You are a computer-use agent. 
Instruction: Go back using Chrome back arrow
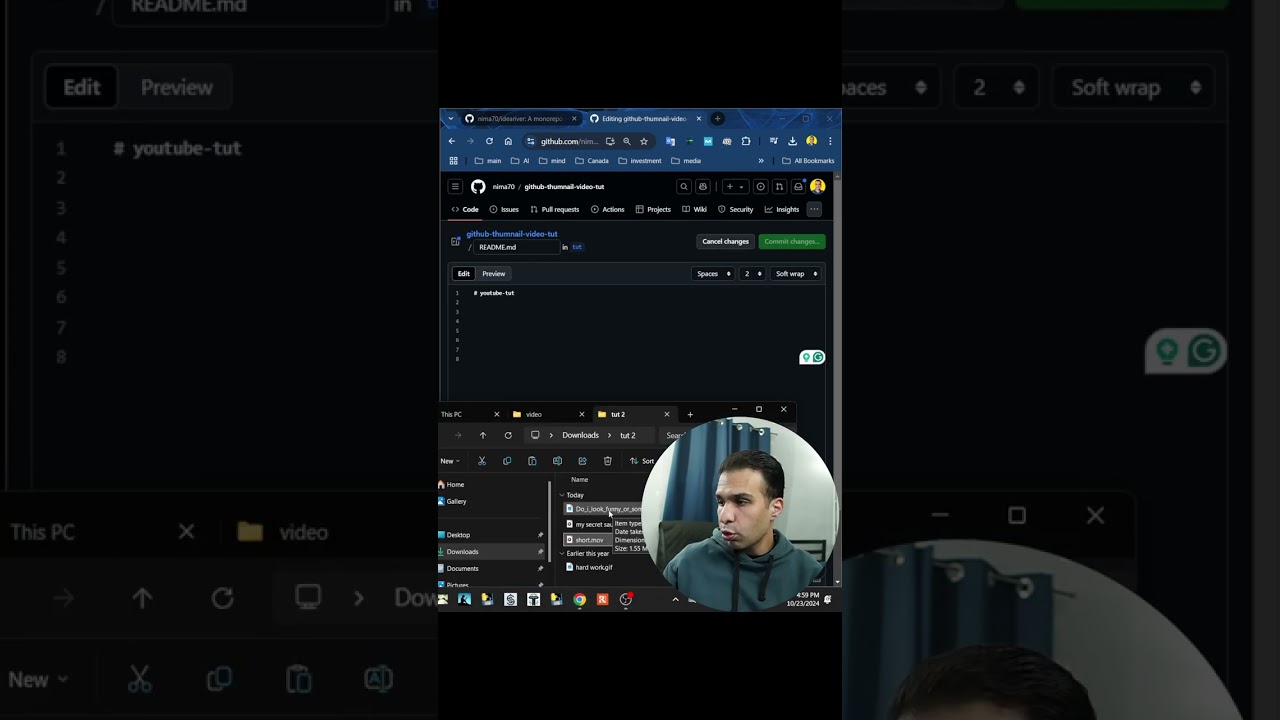(452, 141)
